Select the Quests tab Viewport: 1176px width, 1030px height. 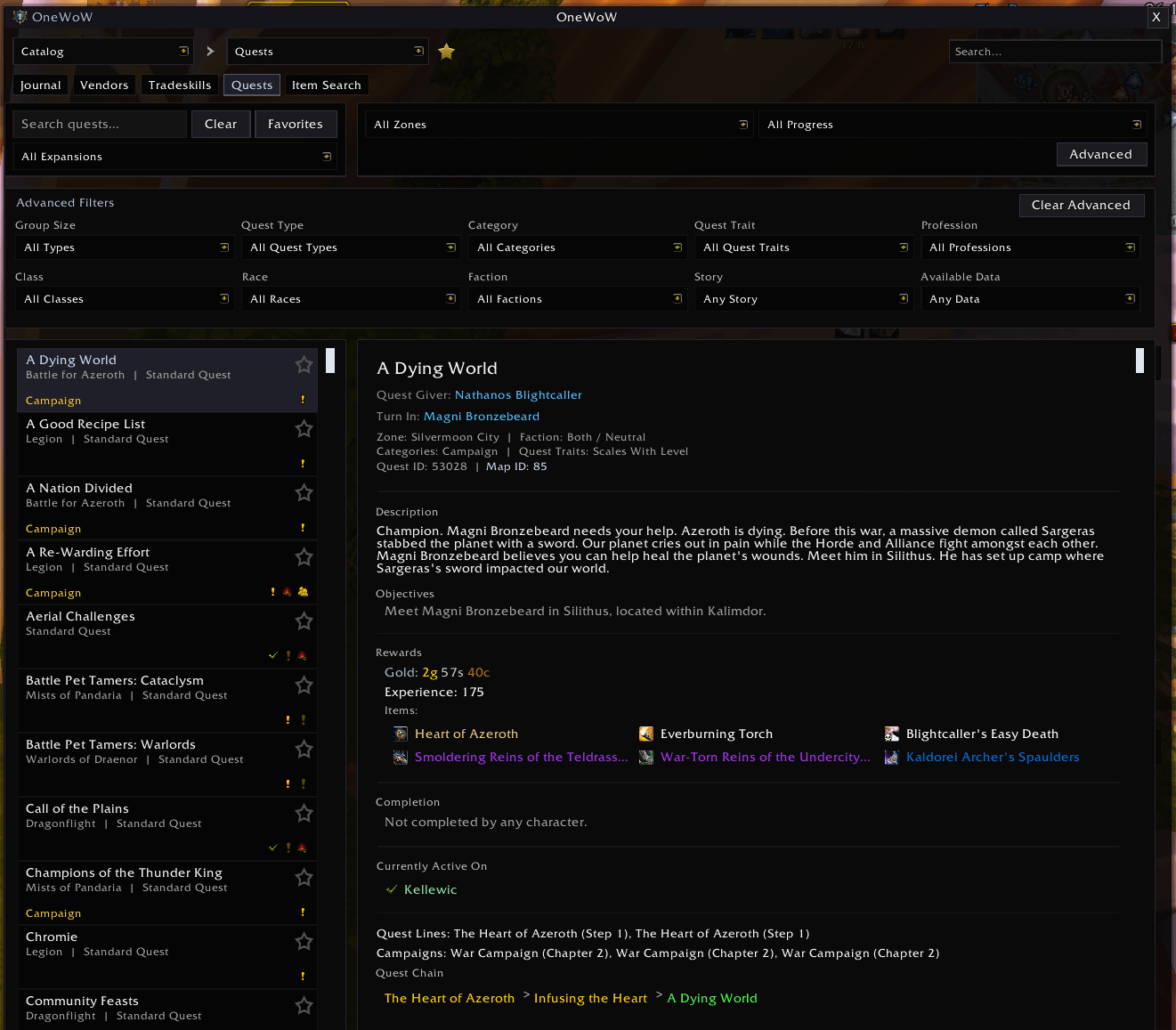(252, 85)
